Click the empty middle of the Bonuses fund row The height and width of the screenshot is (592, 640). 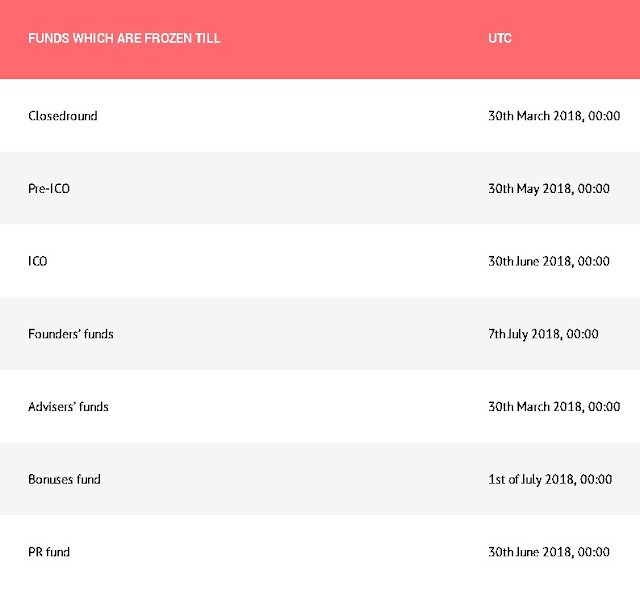point(290,480)
